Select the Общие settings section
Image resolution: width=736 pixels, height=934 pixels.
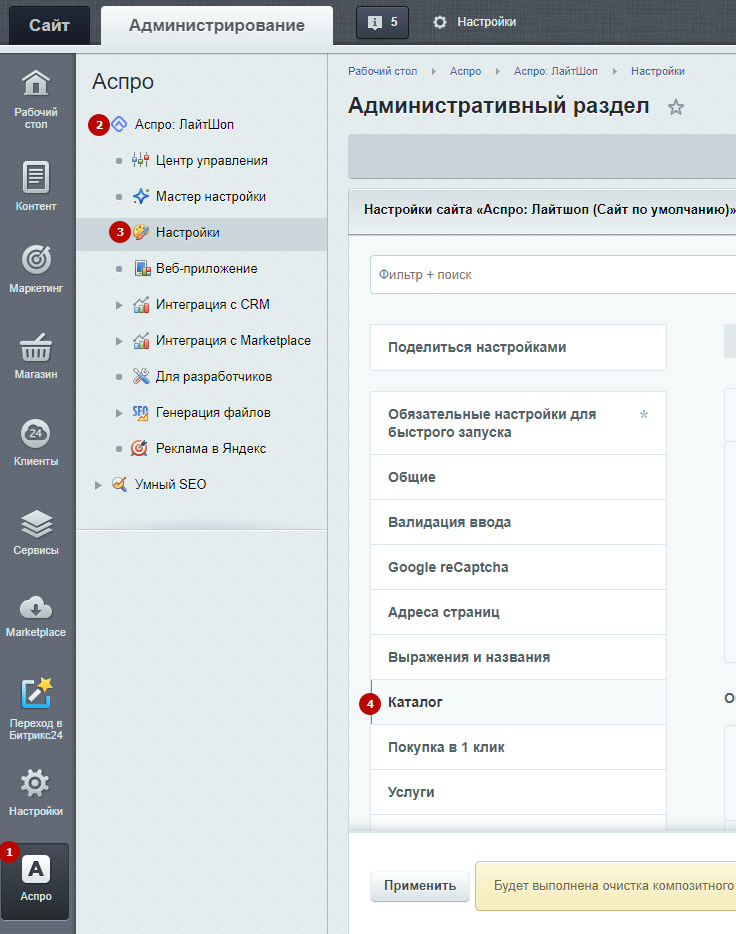click(x=518, y=477)
